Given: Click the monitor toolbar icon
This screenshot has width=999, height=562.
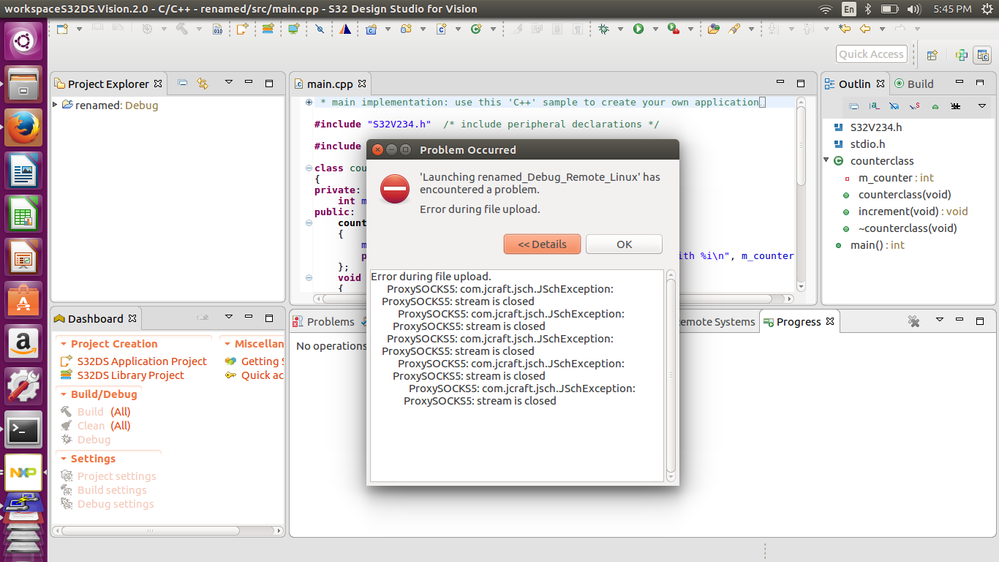Looking at the screenshot, I should 293,29.
